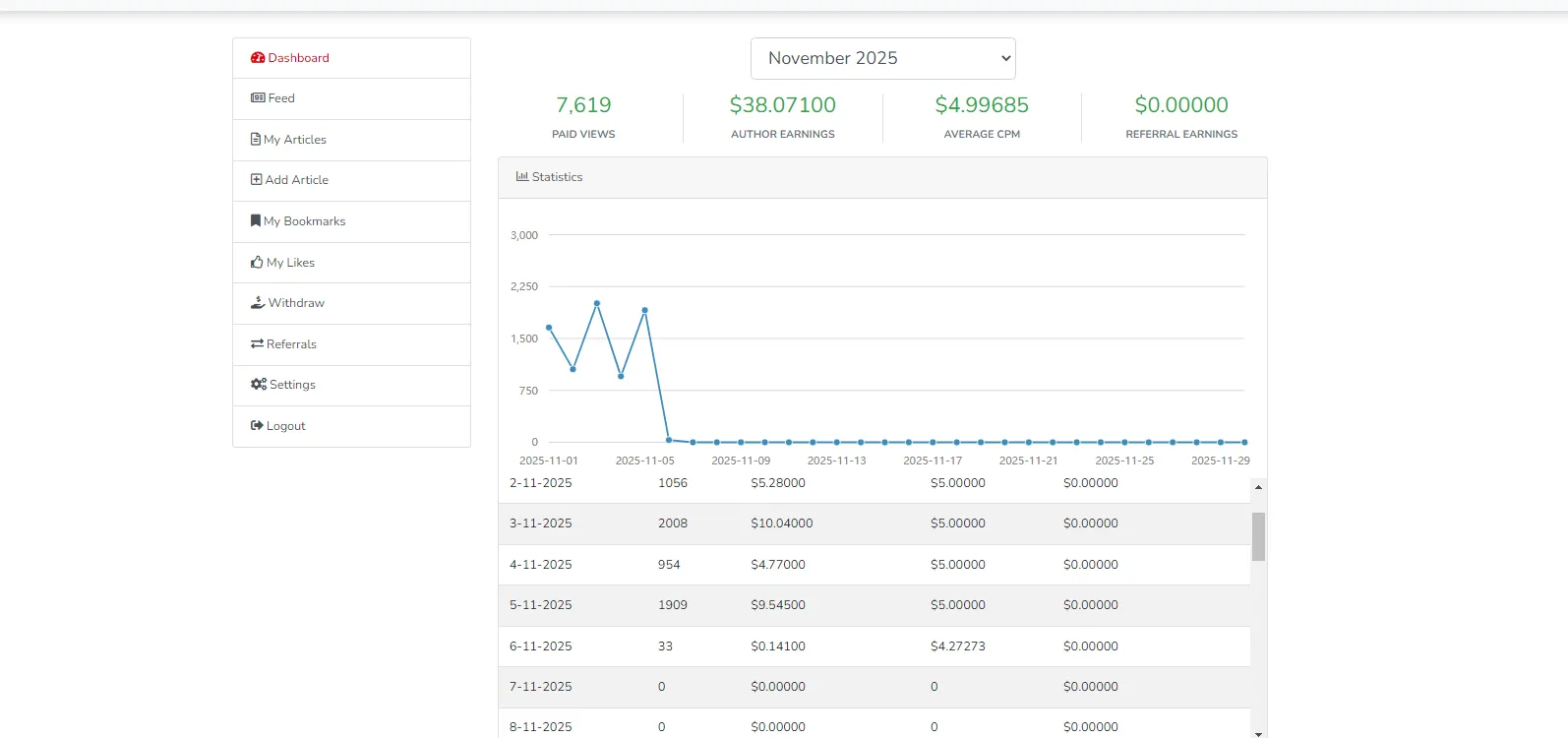The height and width of the screenshot is (738, 1568).
Task: Select the Logout link
Action: coord(285,426)
